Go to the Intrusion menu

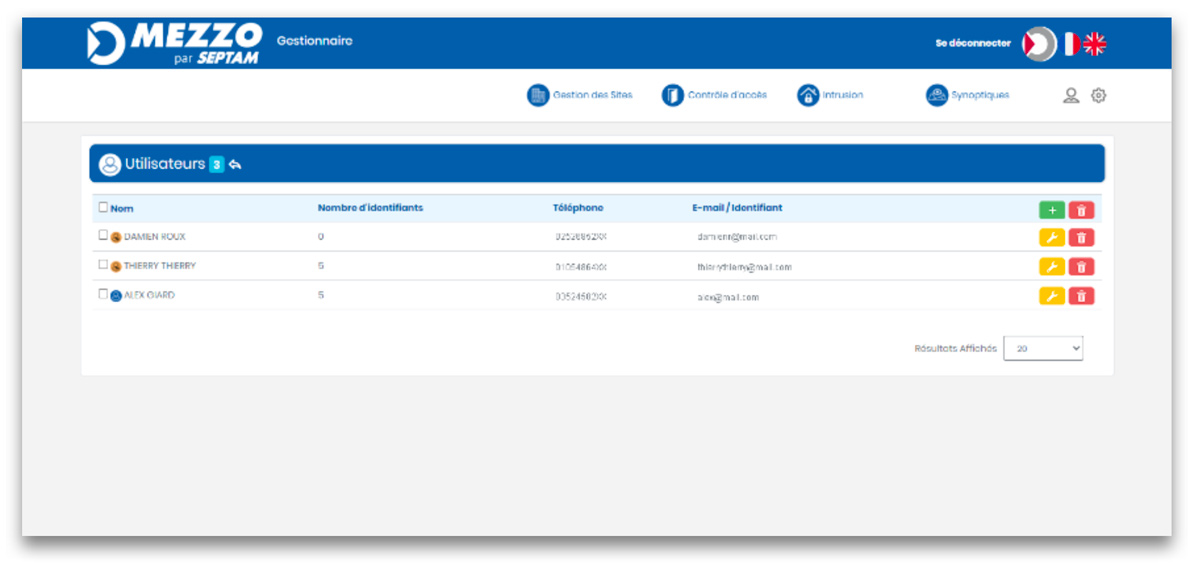click(x=830, y=96)
